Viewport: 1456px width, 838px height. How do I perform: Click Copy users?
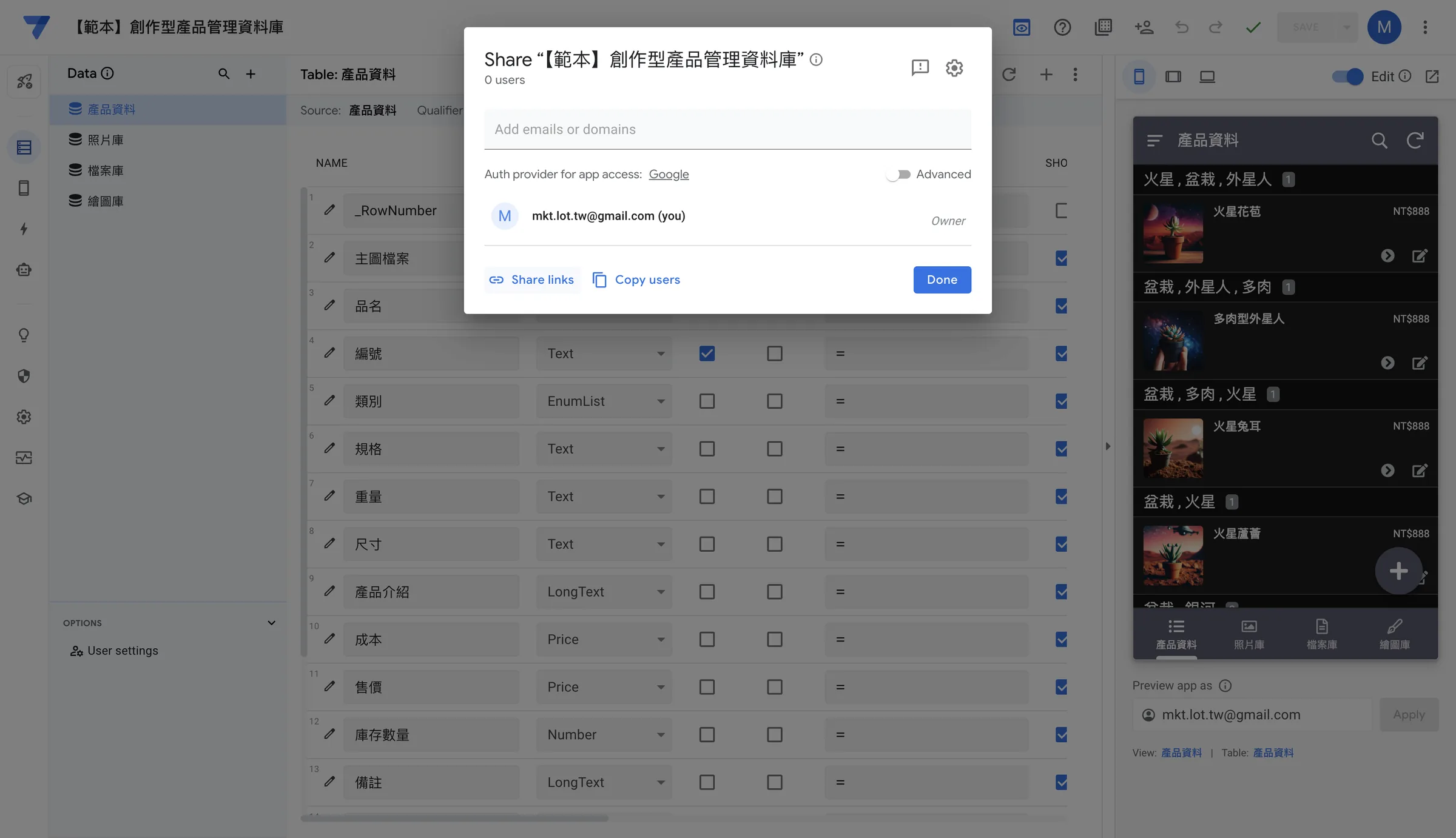click(x=636, y=280)
